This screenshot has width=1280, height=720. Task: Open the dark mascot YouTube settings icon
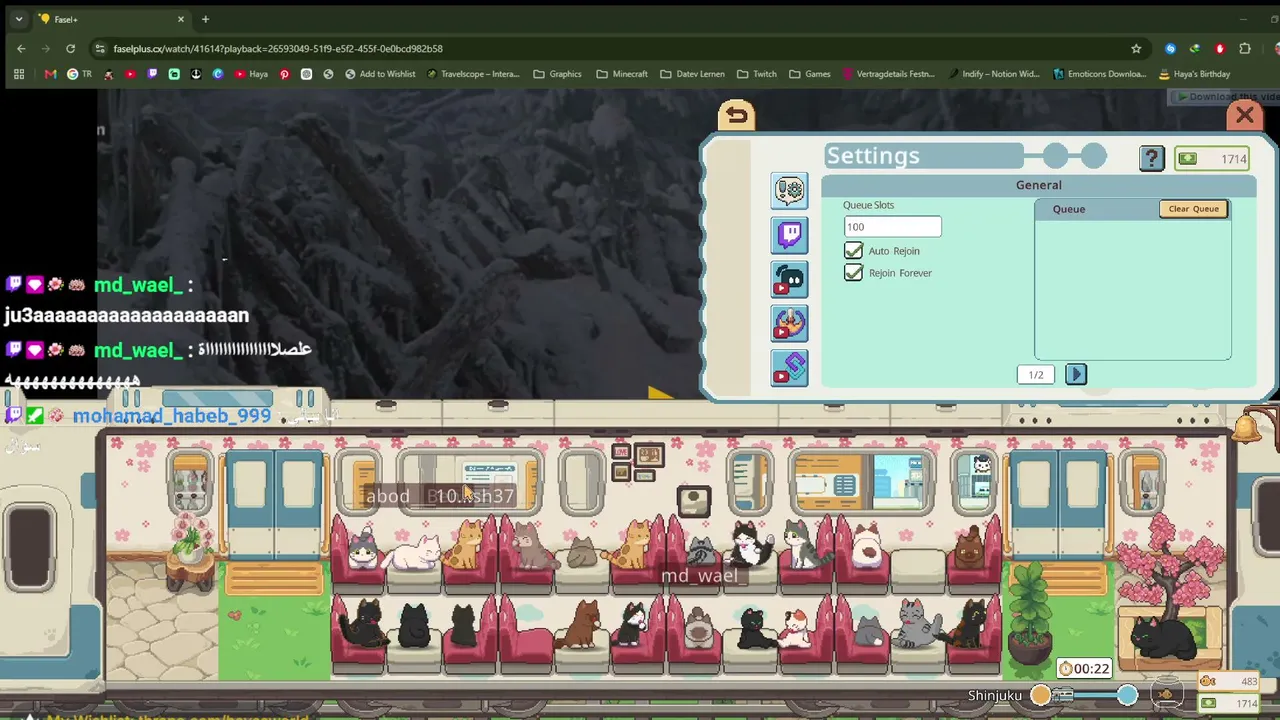tap(789, 280)
